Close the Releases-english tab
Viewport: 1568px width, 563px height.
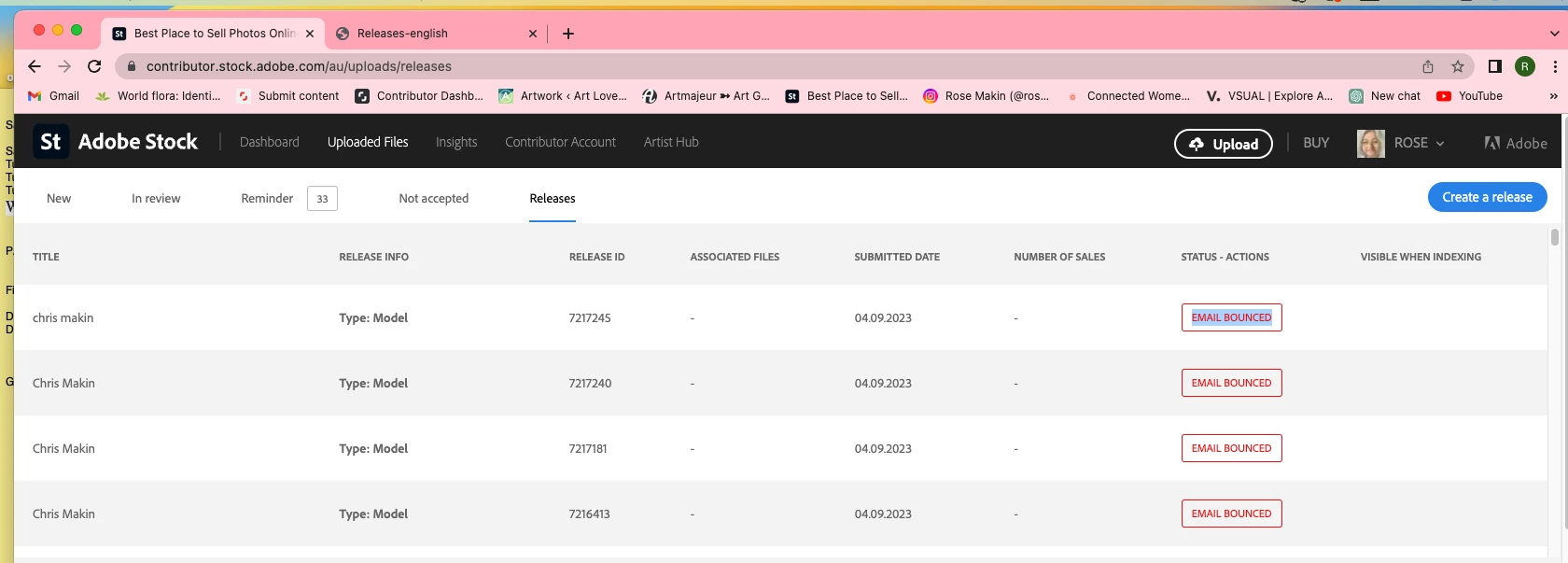click(533, 34)
